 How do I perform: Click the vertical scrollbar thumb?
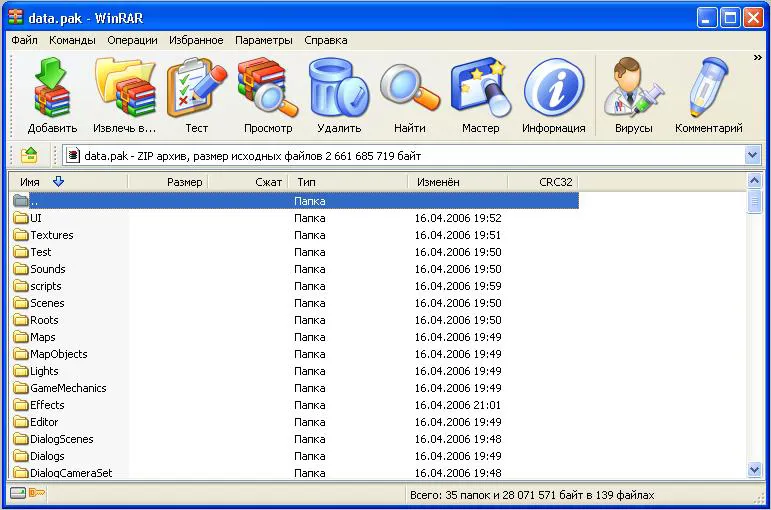(x=754, y=202)
